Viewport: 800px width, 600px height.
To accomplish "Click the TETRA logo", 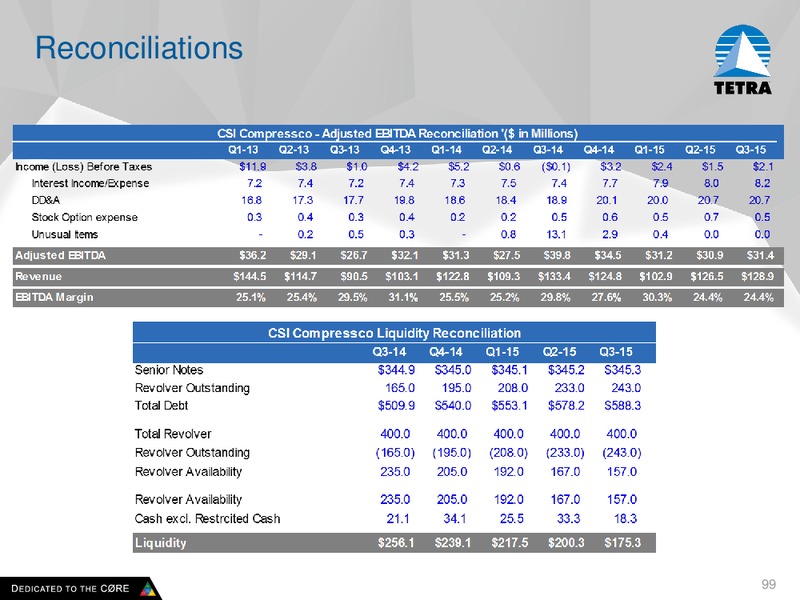I will (743, 60).
